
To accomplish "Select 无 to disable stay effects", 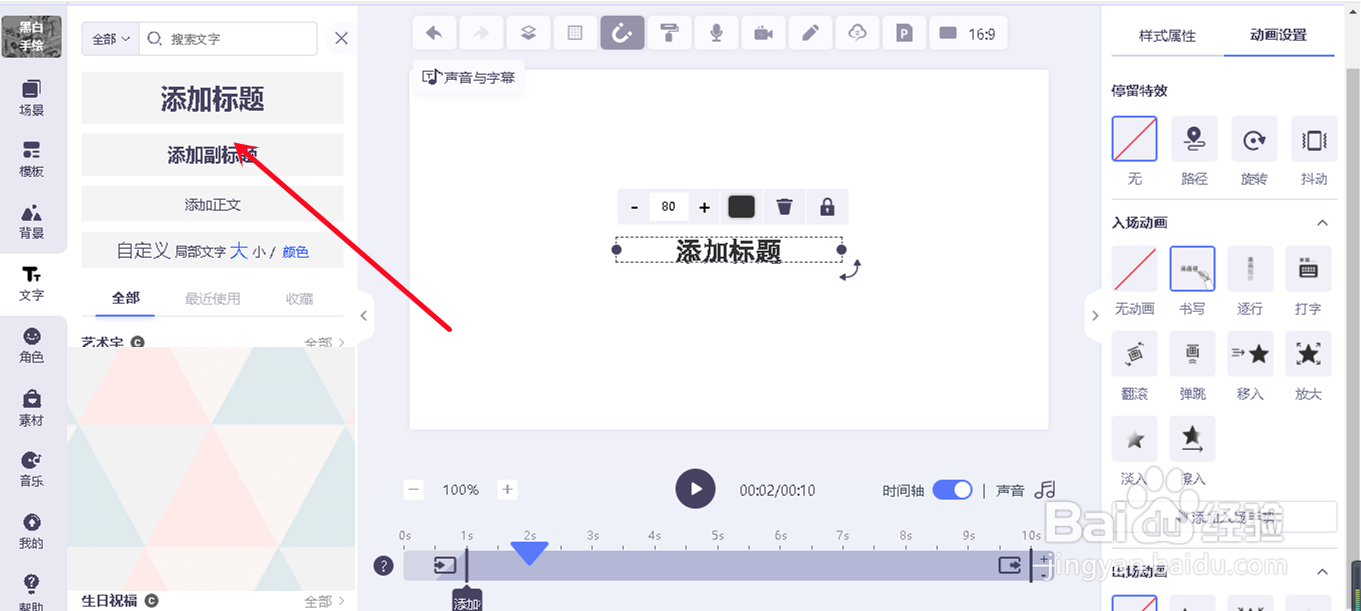I will tap(1134, 139).
